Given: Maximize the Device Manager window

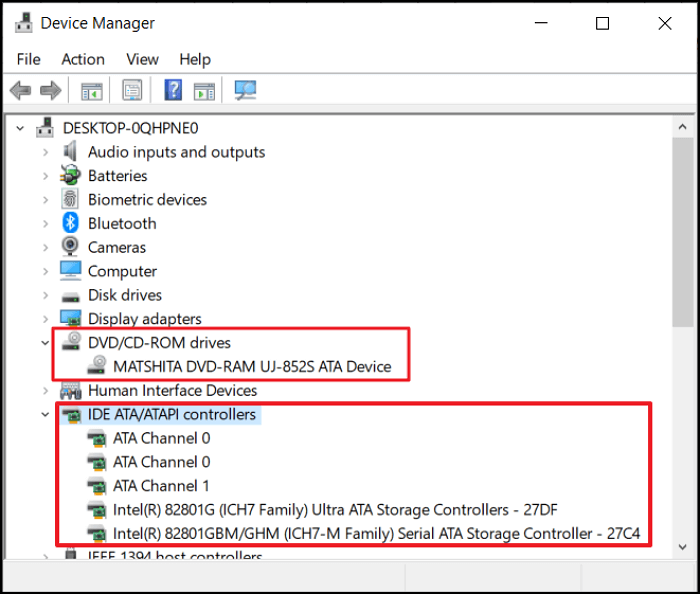Looking at the screenshot, I should coord(602,23).
